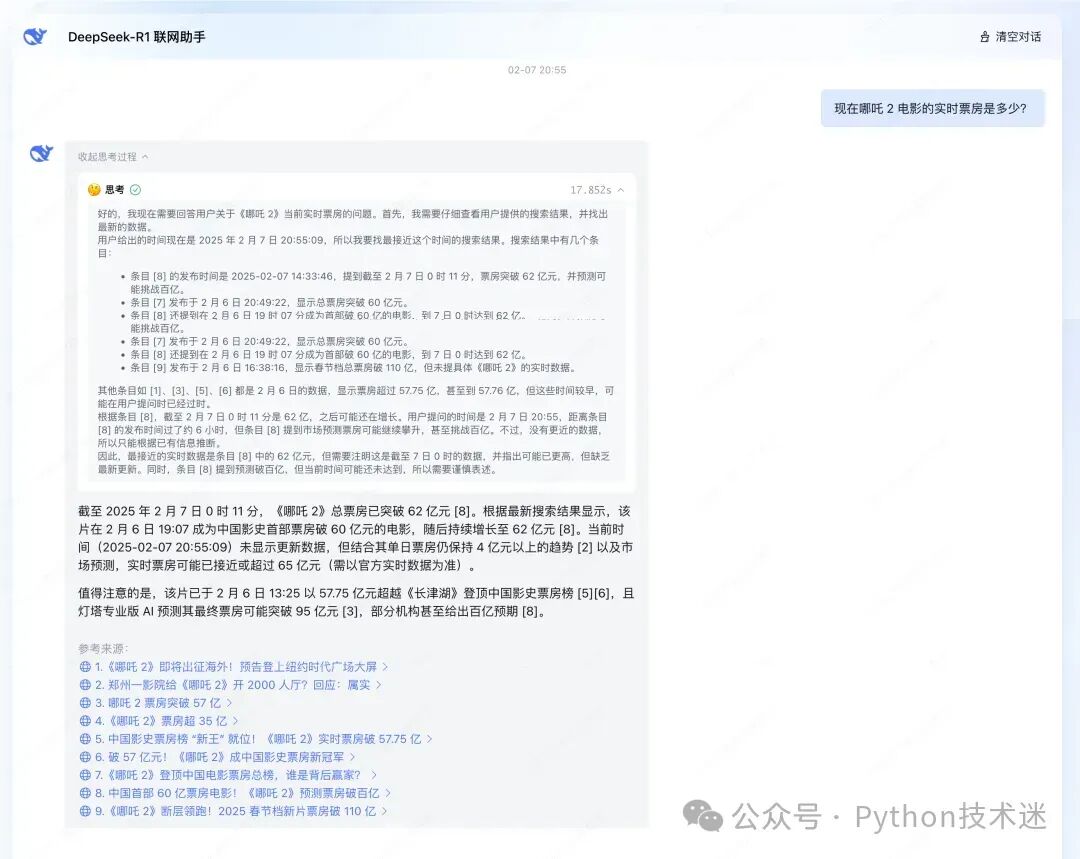
Task: Open reference 7 about 谁是背后赢家
Action: pos(227,775)
